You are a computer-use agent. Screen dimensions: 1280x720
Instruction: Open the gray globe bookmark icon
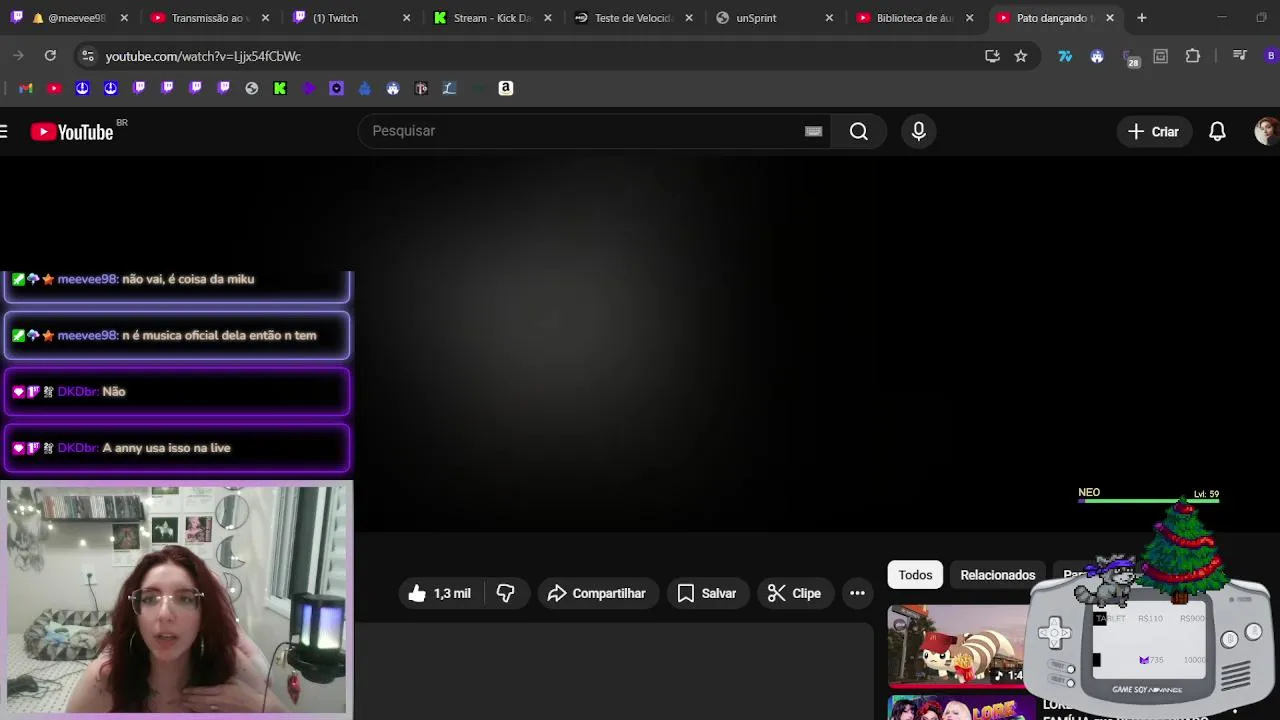click(252, 88)
